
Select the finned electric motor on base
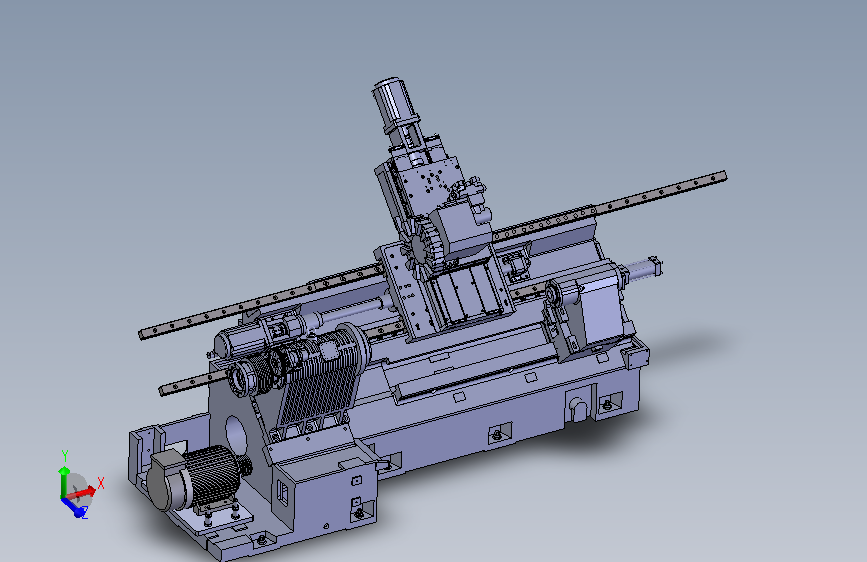point(194,478)
